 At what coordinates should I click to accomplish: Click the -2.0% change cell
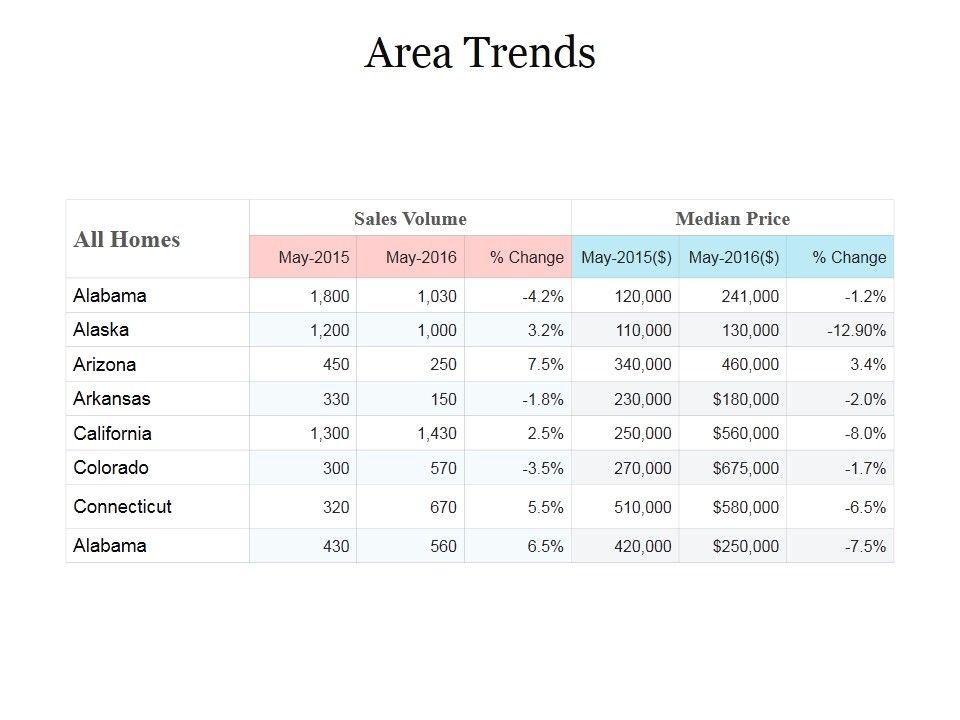pyautogui.click(x=840, y=399)
